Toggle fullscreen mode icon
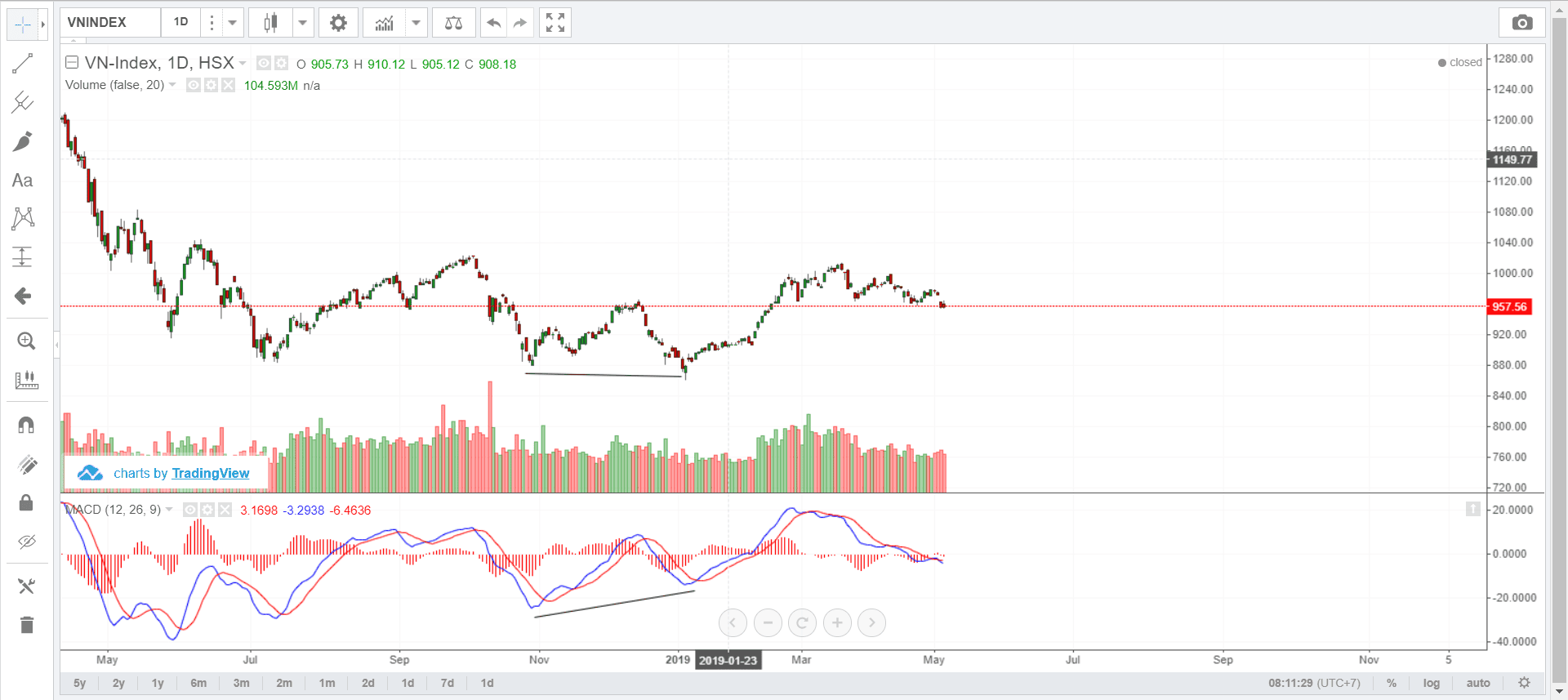Viewport: 1568px width, 700px height. coord(555,22)
